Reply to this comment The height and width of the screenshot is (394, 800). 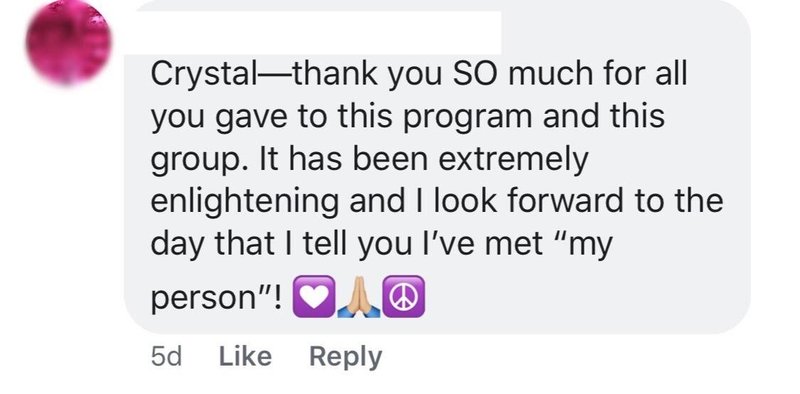[x=345, y=357]
